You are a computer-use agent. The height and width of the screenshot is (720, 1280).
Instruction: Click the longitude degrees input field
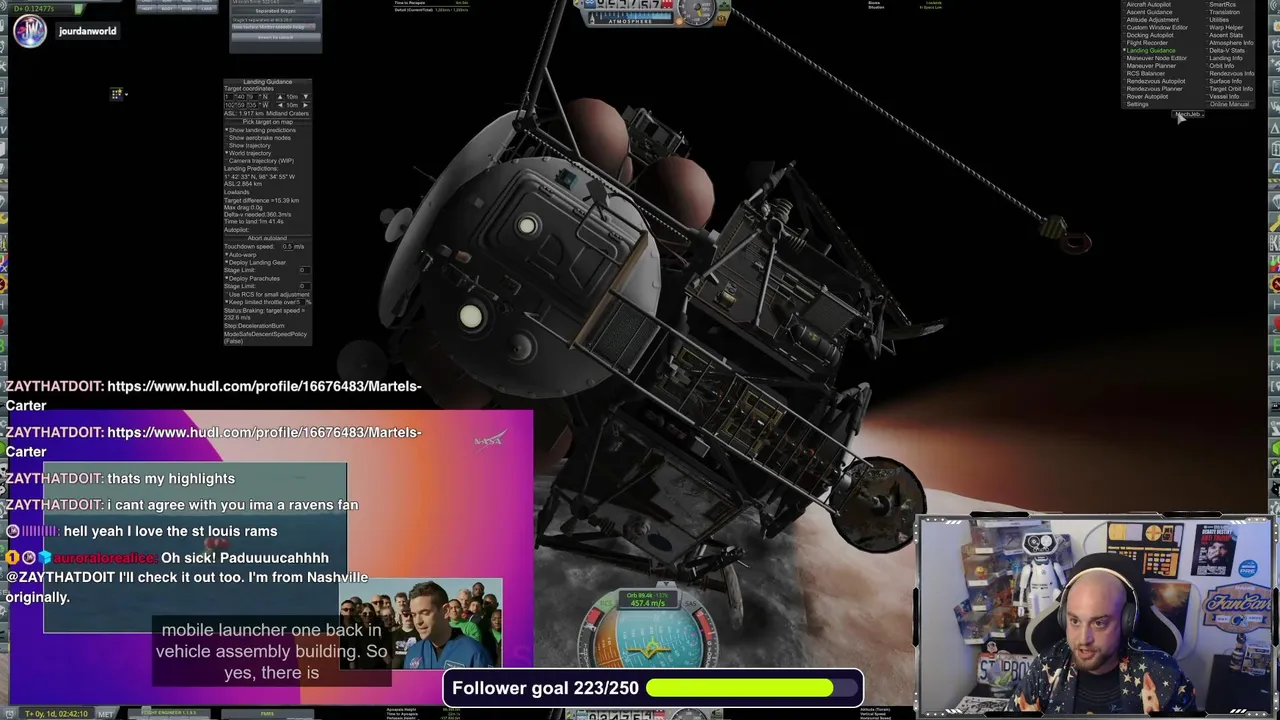tap(229, 105)
